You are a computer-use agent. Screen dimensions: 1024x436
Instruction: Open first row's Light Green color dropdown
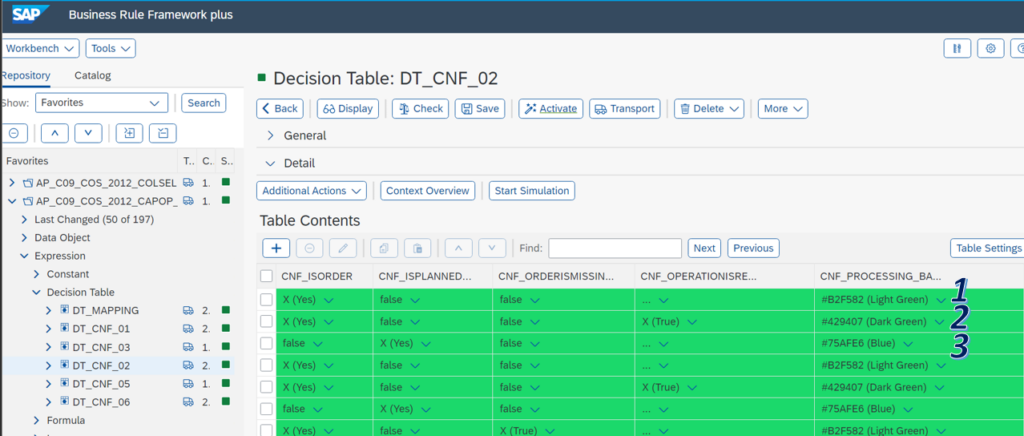(x=938, y=299)
